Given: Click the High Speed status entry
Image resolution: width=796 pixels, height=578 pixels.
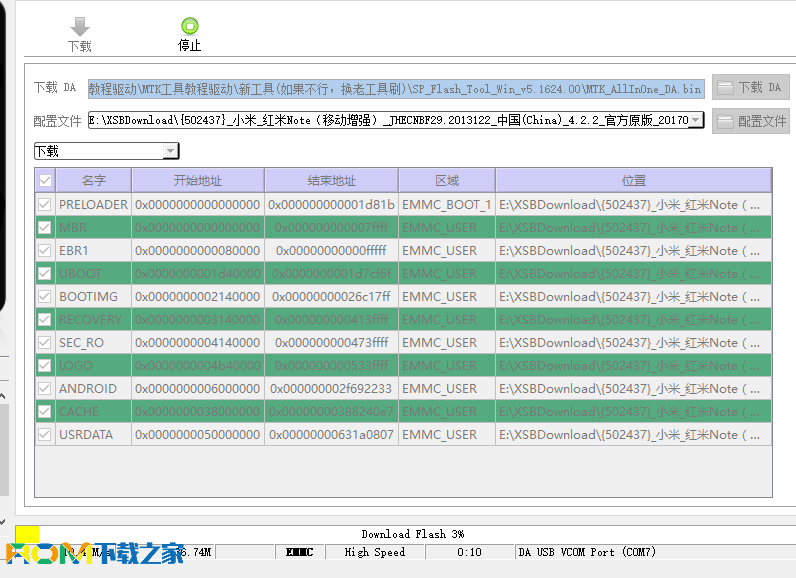Looking at the screenshot, I should click(375, 552).
